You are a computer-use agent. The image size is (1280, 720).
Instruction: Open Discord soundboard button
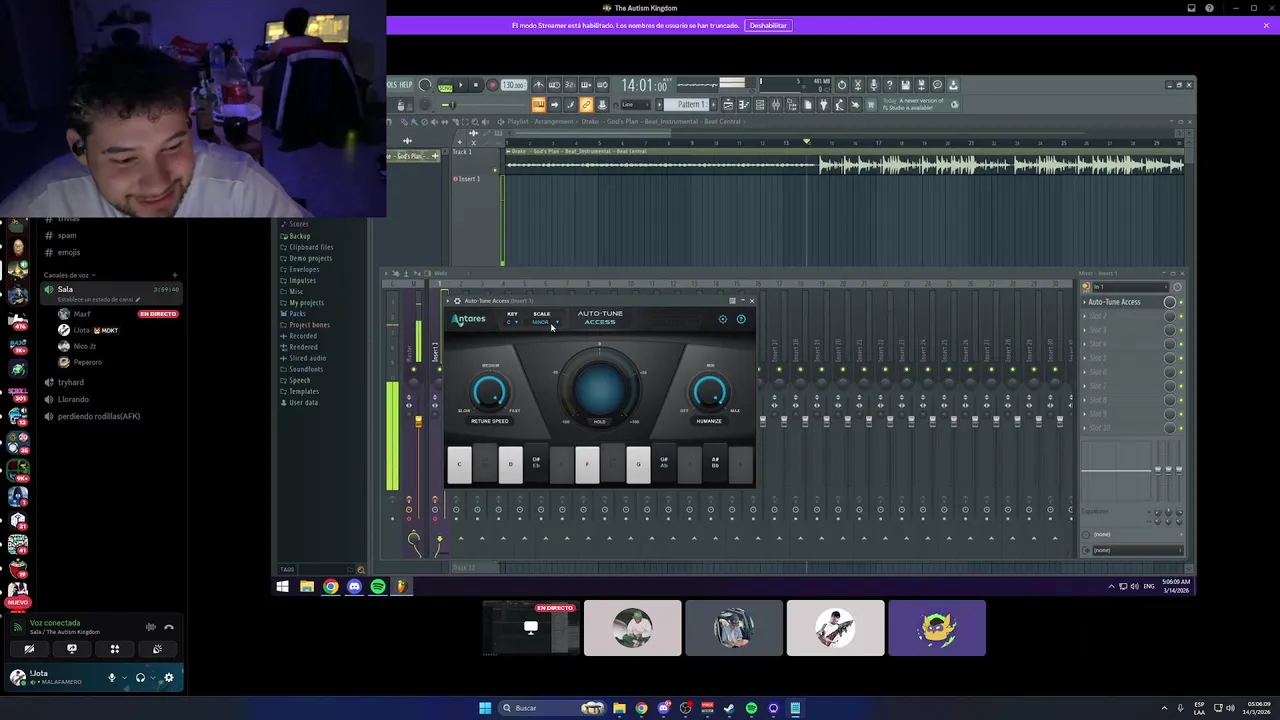[x=157, y=649]
